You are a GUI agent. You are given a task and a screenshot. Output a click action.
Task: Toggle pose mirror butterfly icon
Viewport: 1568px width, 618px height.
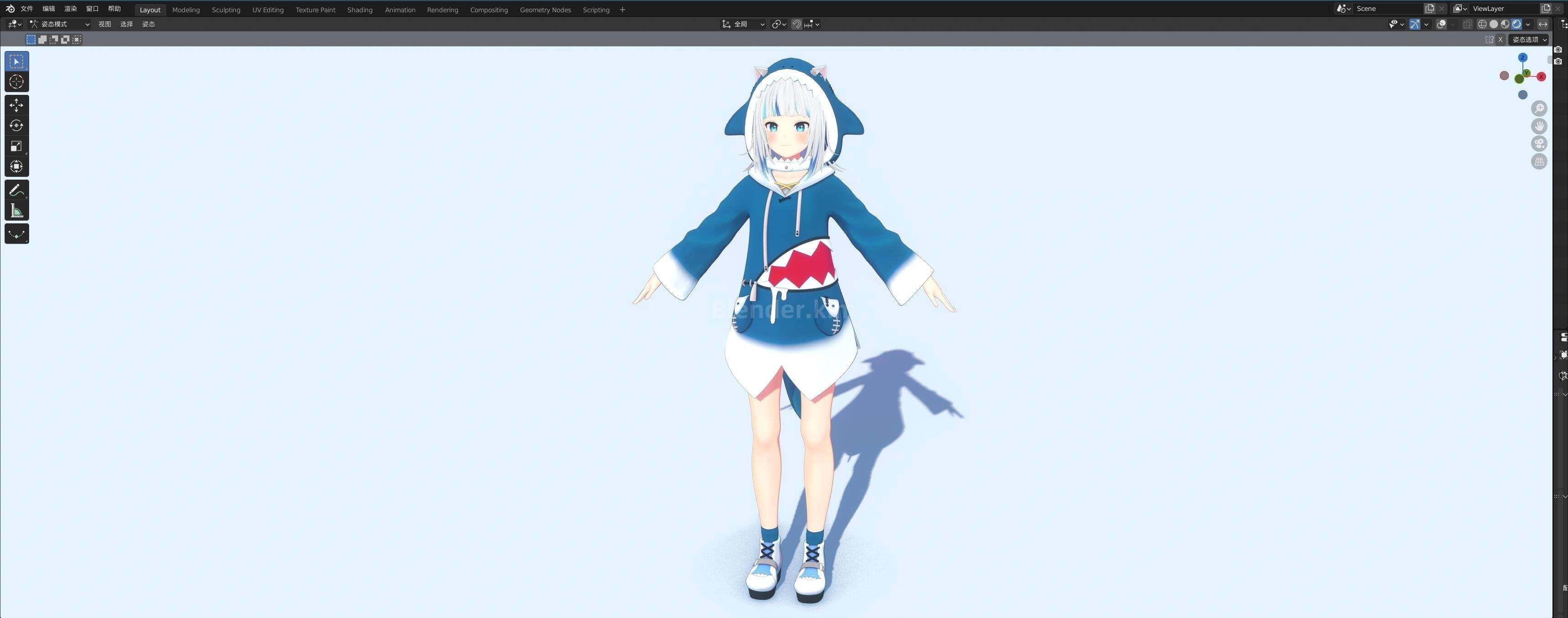click(x=1489, y=40)
